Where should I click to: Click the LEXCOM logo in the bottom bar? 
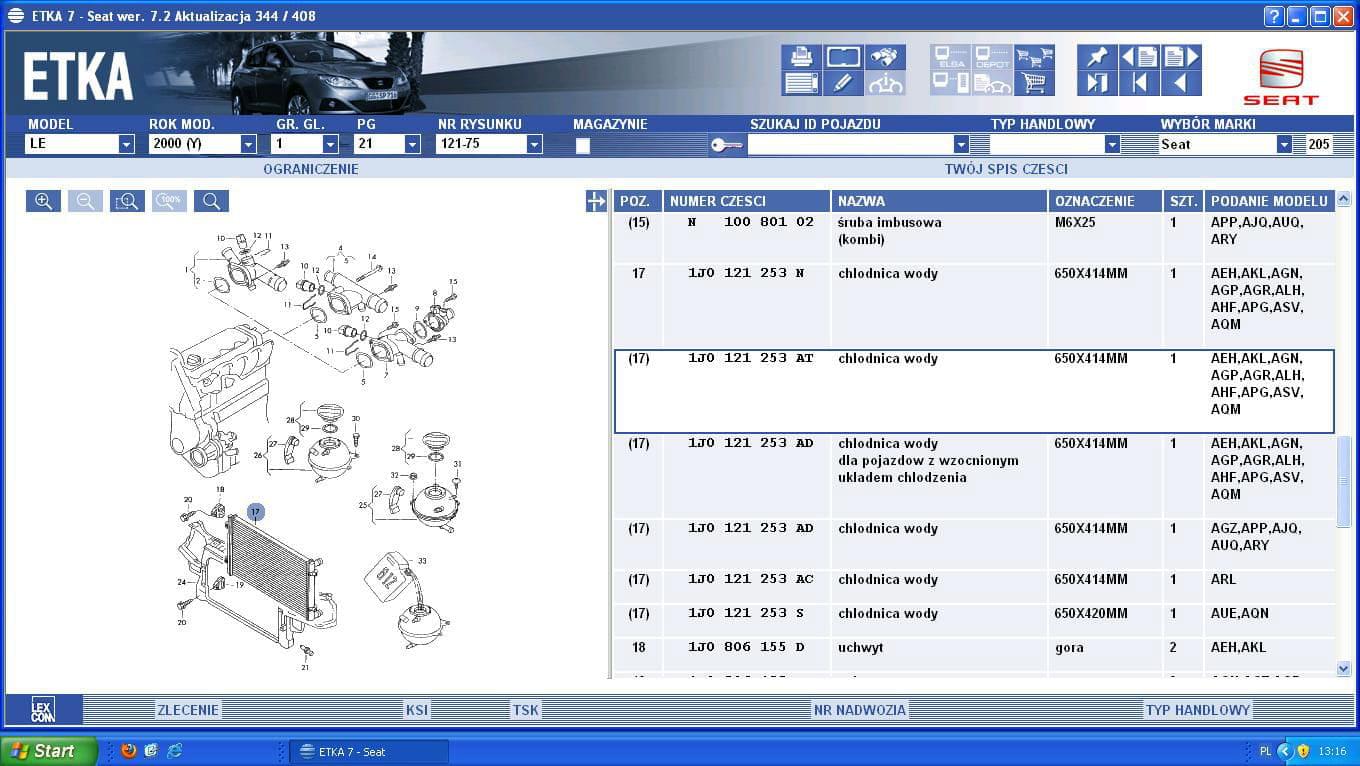click(43, 710)
